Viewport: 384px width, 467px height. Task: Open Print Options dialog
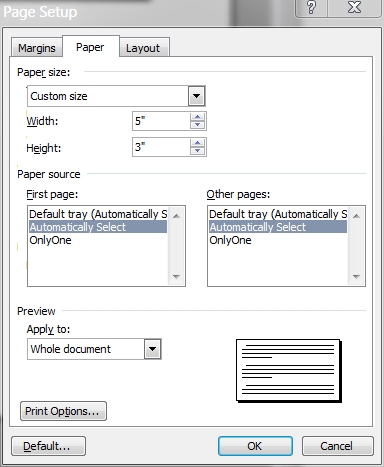click(x=63, y=411)
